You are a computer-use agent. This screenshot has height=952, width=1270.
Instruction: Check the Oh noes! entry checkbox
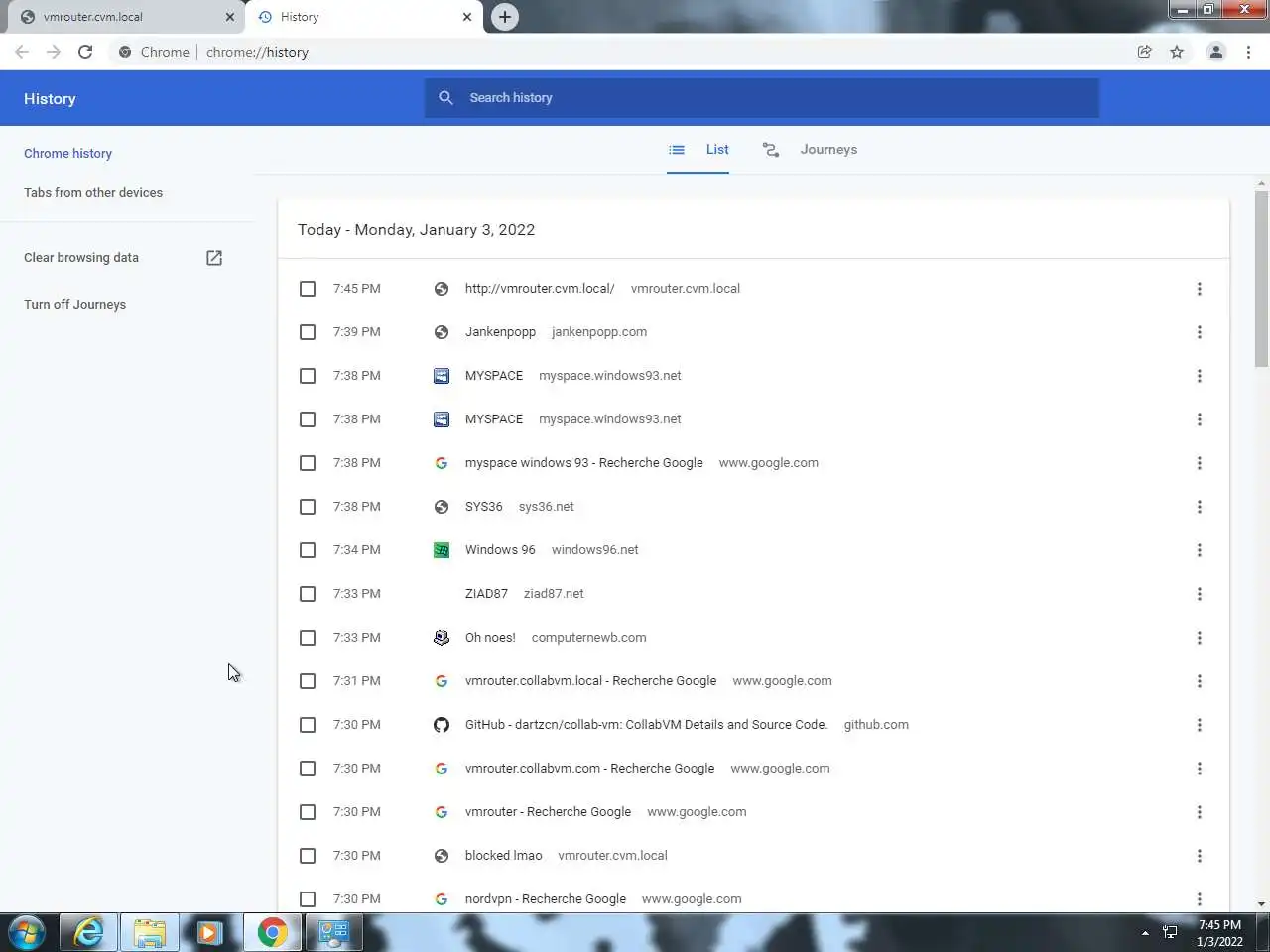pyautogui.click(x=308, y=638)
